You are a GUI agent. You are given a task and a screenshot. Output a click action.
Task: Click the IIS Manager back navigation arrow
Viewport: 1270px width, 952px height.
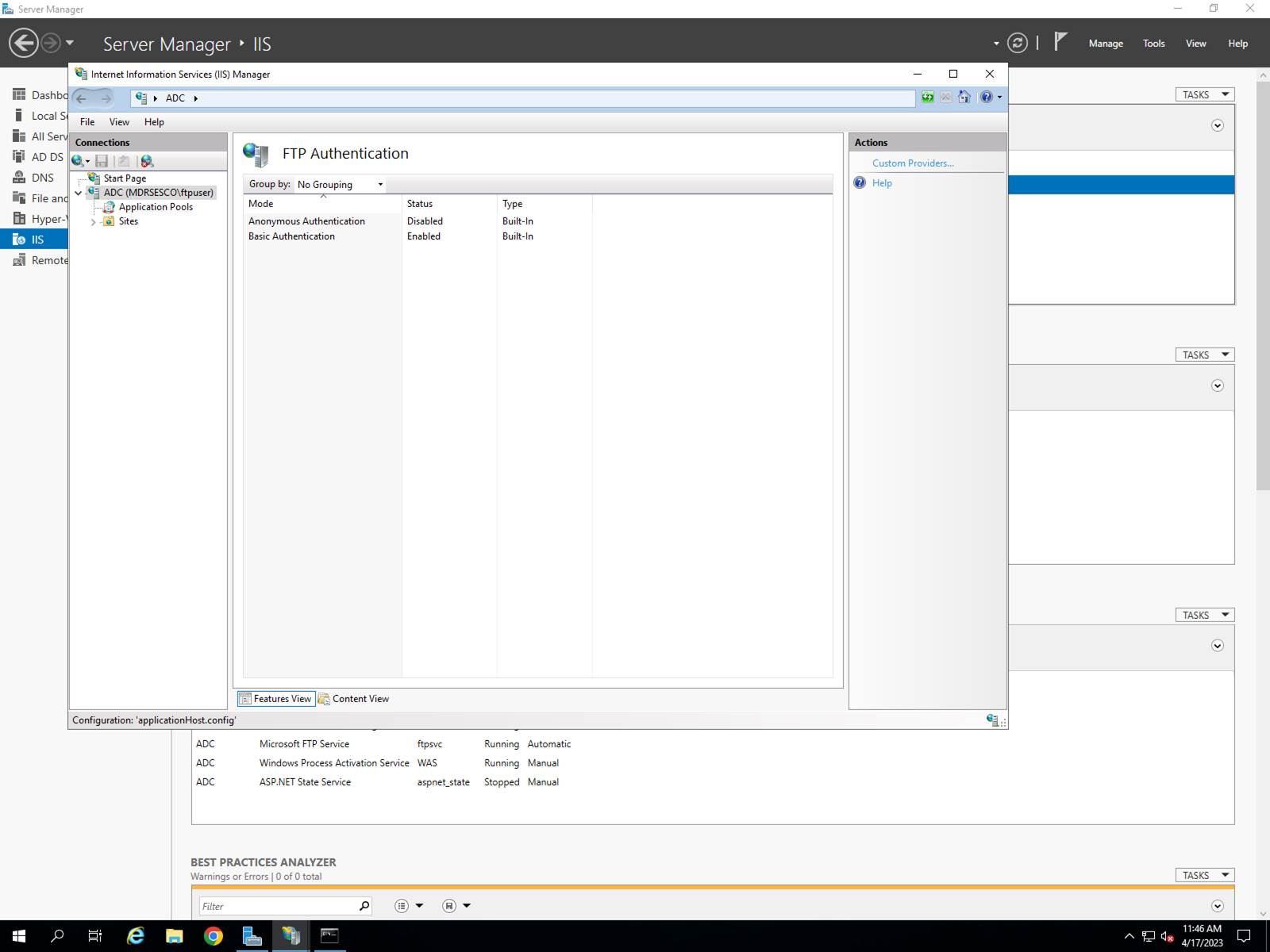click(x=82, y=98)
